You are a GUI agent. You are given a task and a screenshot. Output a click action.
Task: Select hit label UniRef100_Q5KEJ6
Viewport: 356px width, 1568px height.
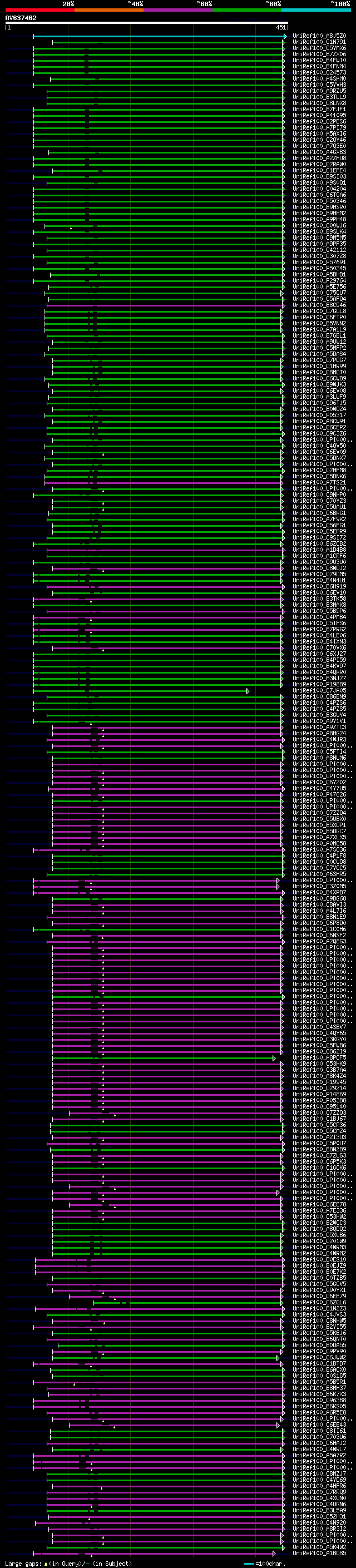(319, 1332)
